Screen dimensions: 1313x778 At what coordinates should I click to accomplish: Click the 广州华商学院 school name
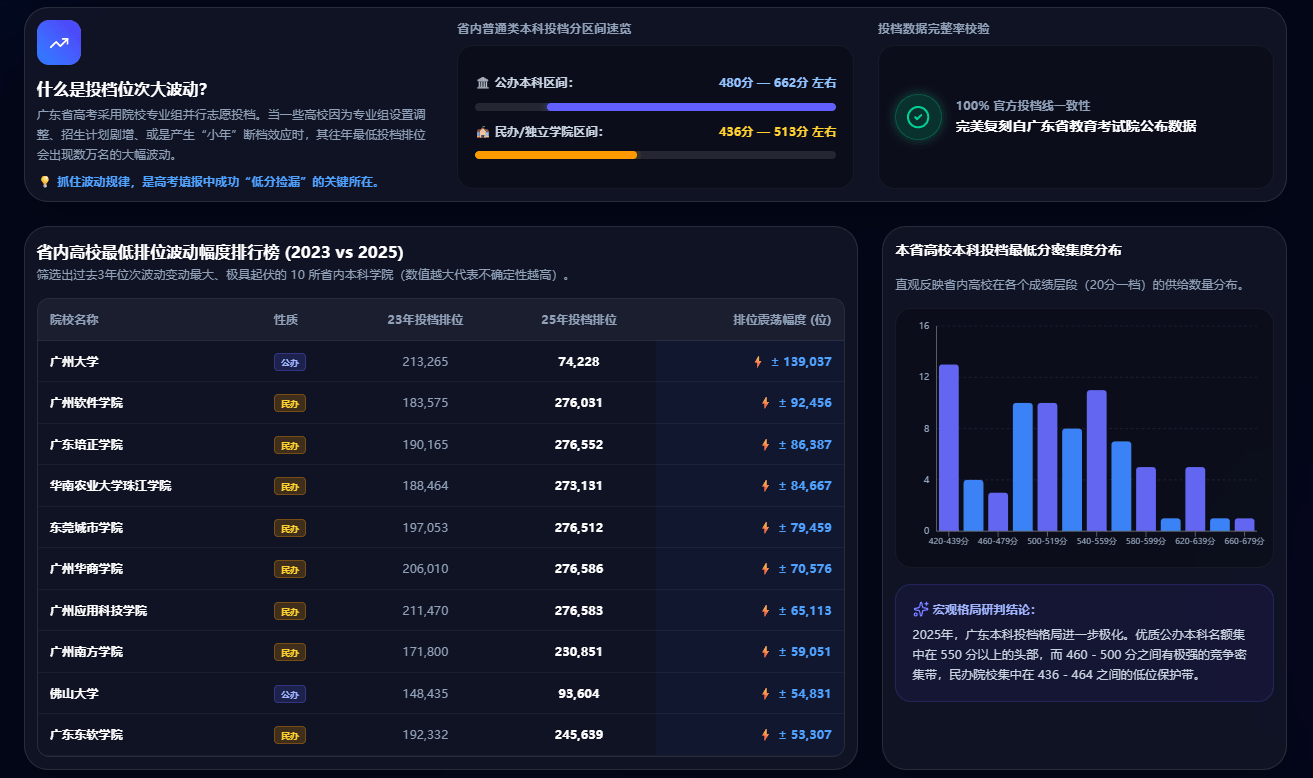click(86, 569)
